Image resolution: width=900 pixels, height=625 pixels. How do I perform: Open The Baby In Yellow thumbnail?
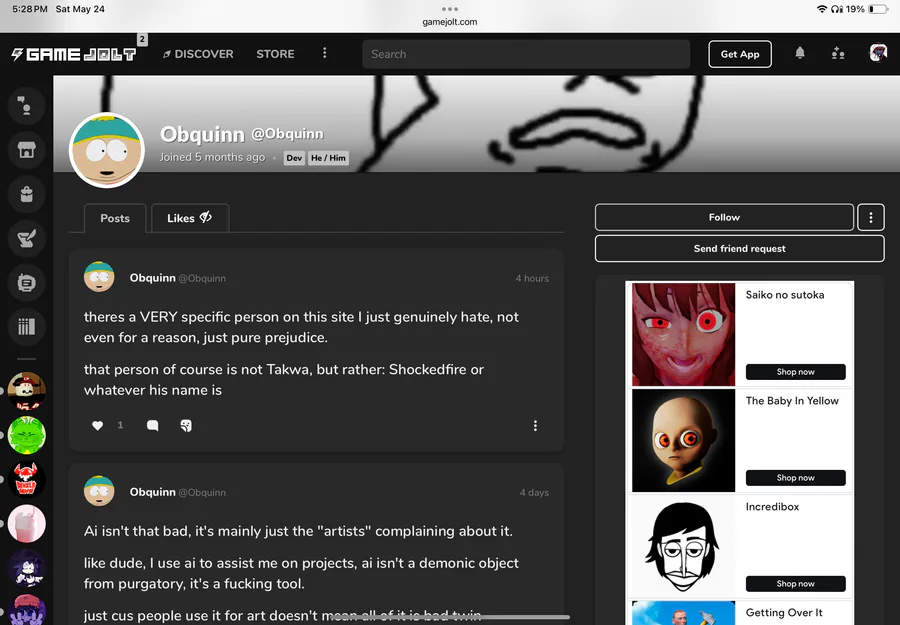[x=683, y=440]
